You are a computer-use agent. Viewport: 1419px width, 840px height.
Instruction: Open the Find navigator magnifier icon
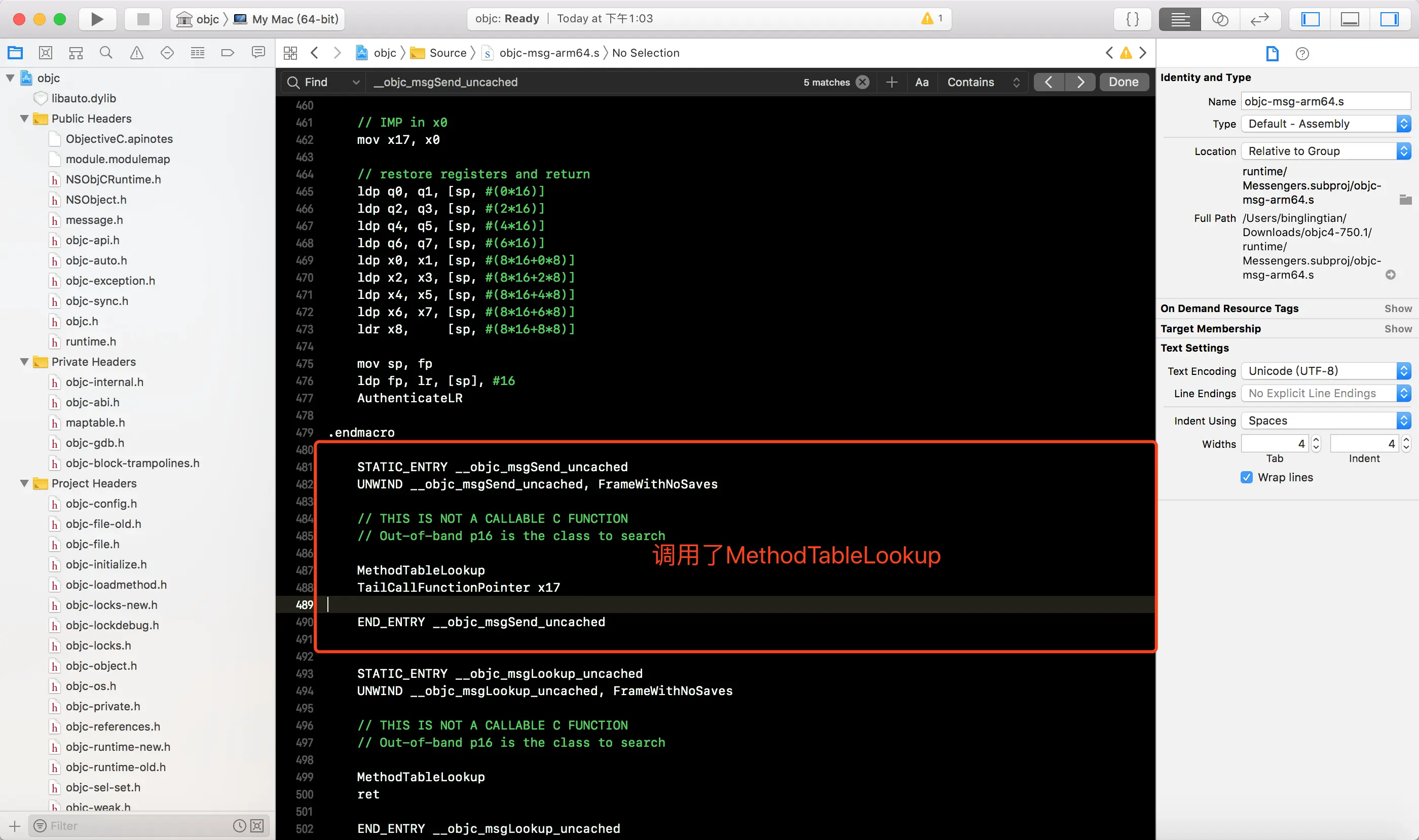[x=106, y=53]
